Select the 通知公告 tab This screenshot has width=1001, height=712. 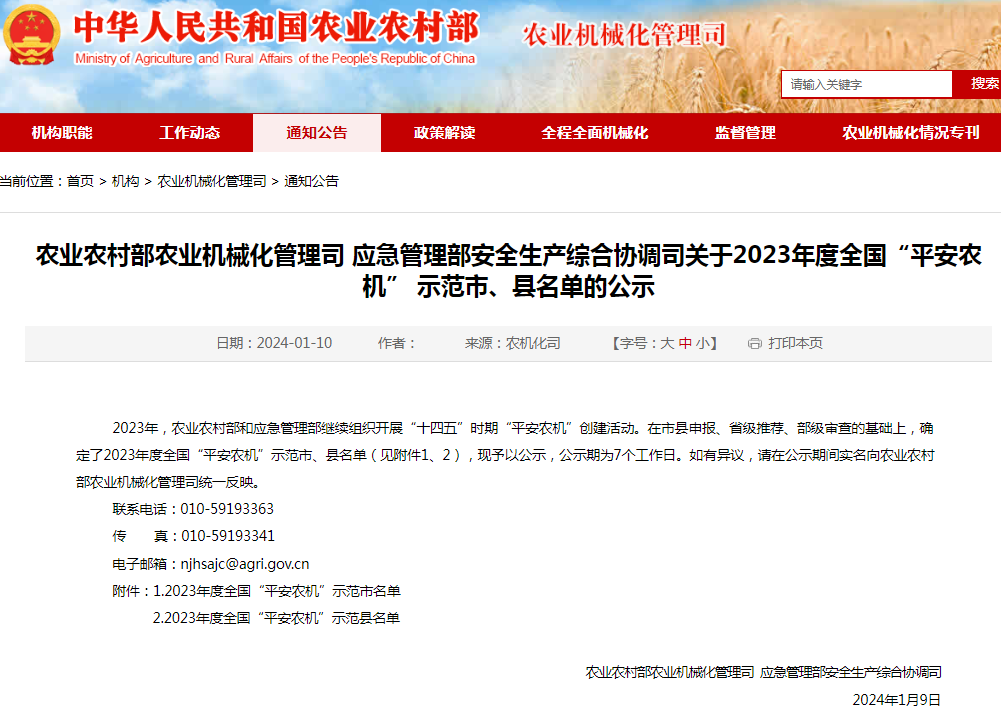point(317,133)
